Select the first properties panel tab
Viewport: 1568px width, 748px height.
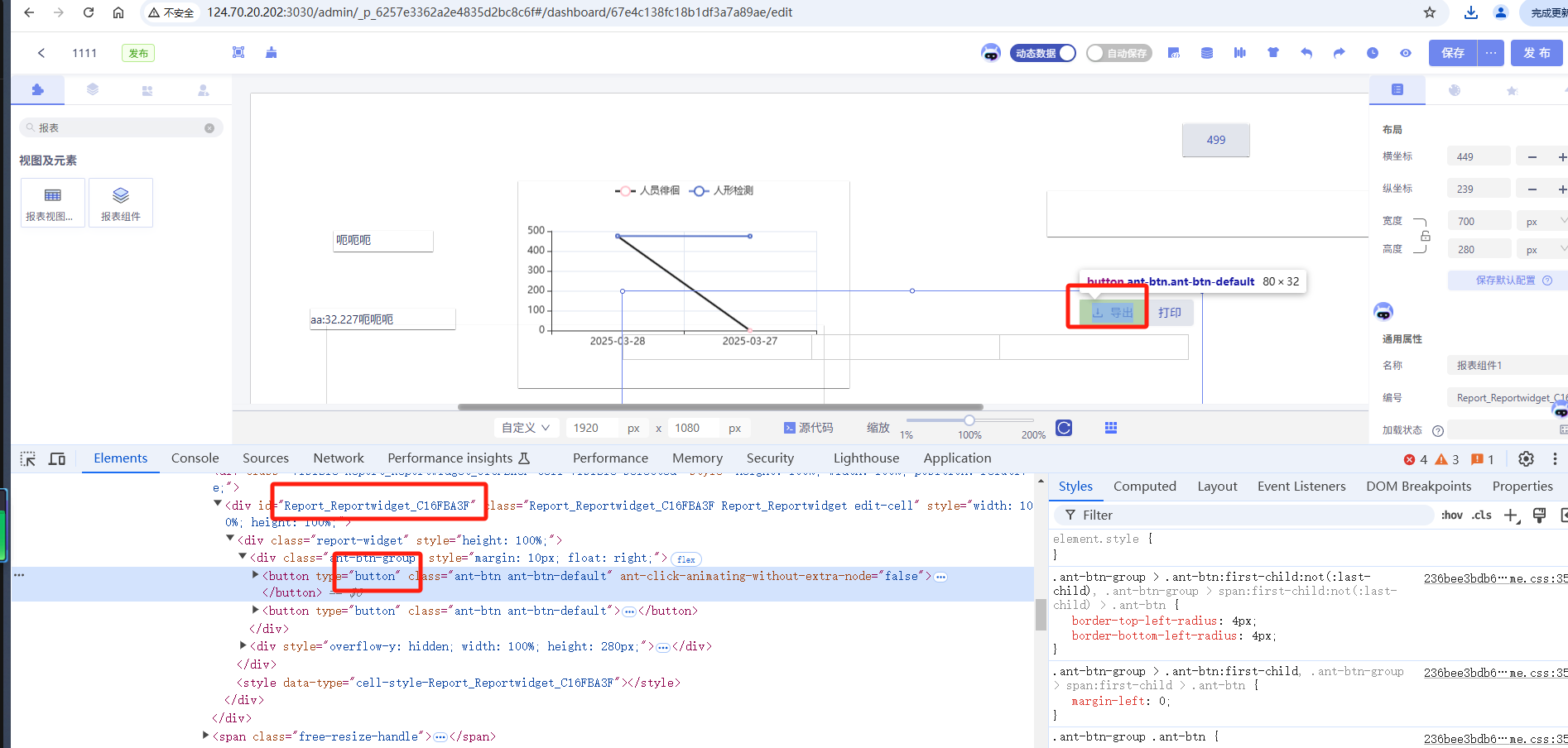pyautogui.click(x=1397, y=90)
